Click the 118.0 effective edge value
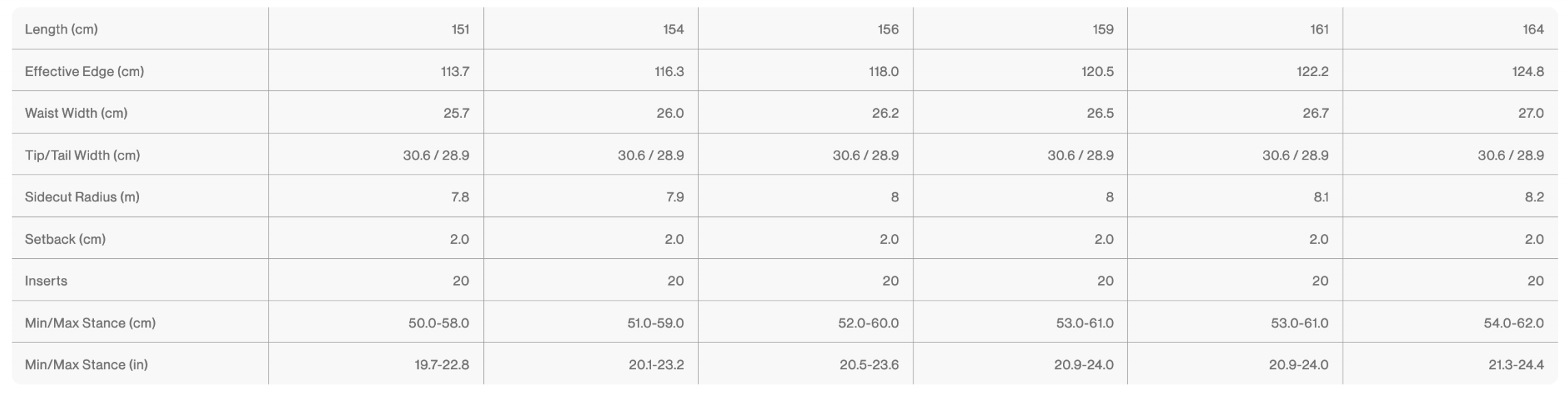This screenshot has width=1568, height=393. click(x=883, y=71)
